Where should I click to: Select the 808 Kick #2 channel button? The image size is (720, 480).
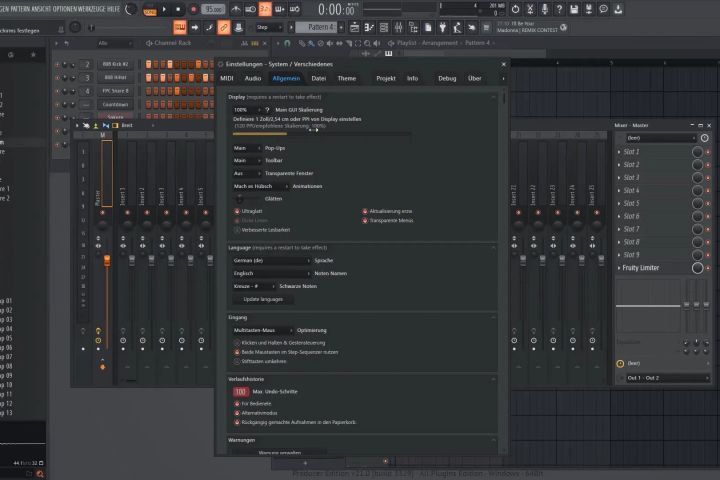point(115,64)
